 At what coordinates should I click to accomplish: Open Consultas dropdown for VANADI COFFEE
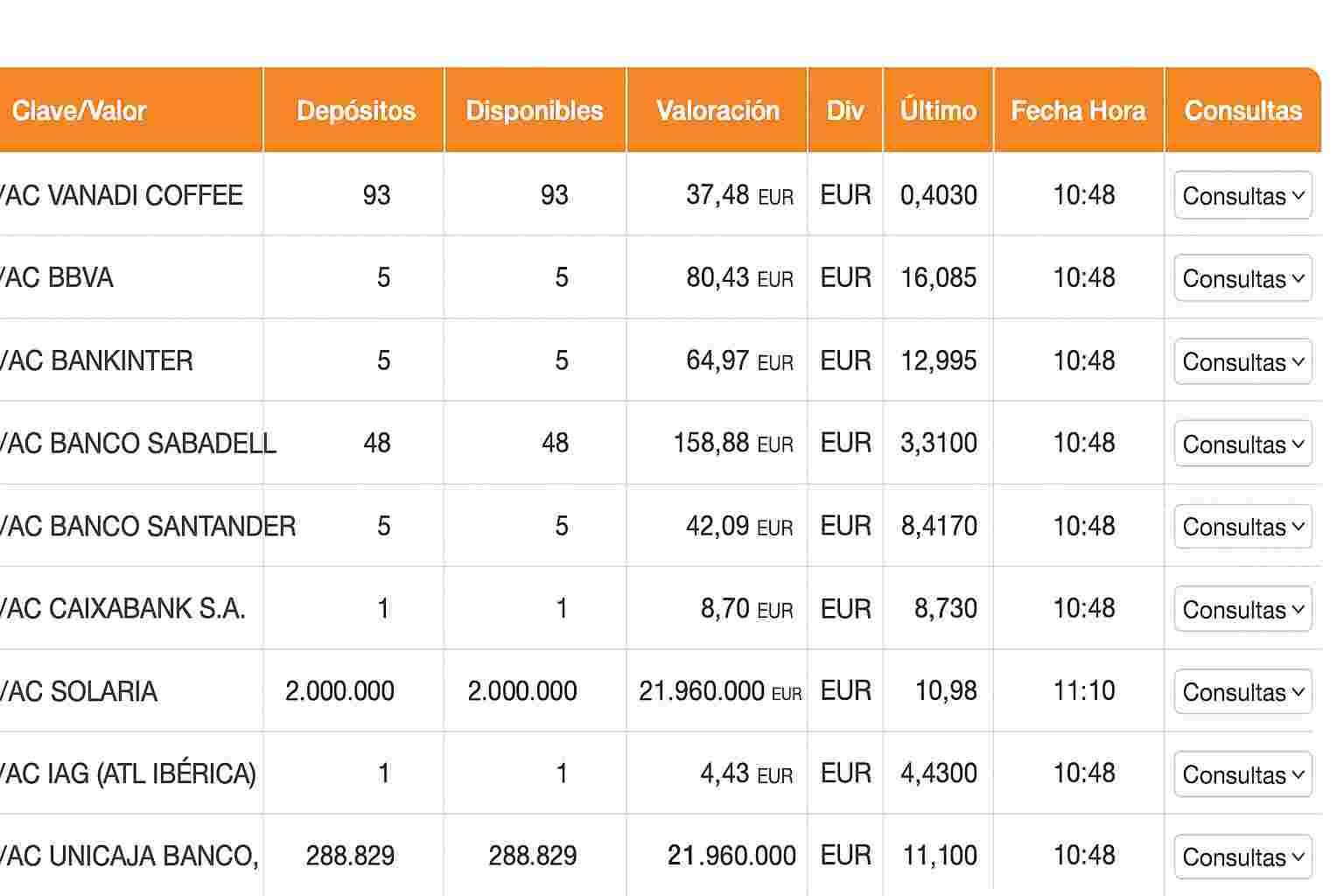1242,195
